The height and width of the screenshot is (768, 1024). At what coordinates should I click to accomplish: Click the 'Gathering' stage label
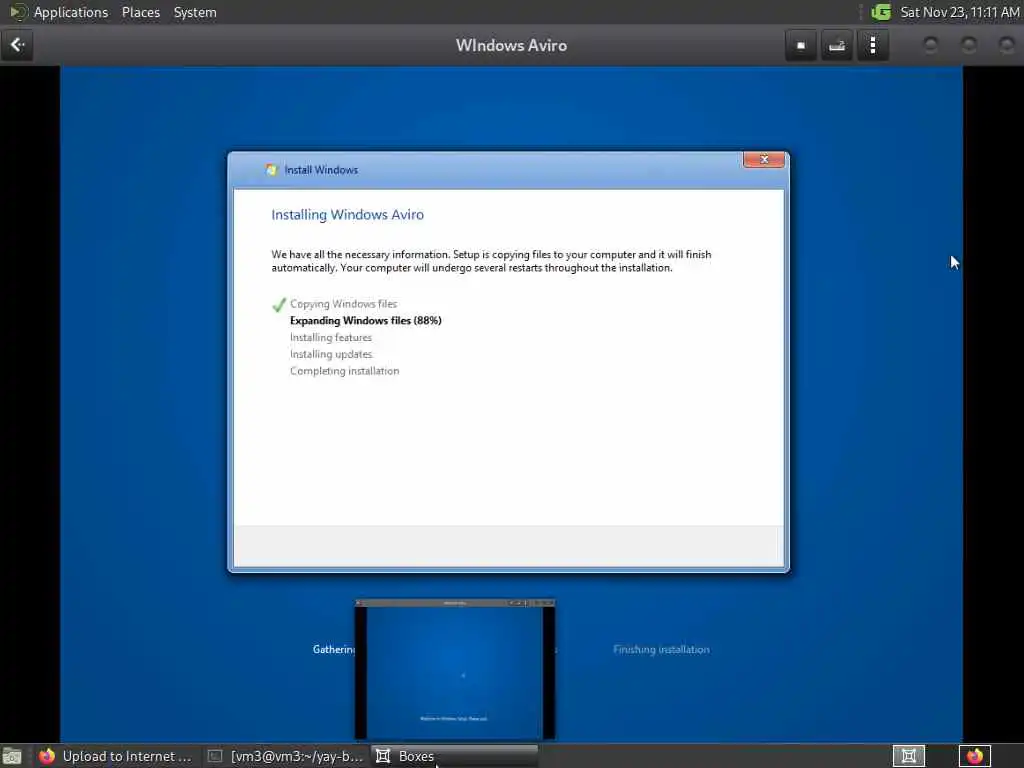tap(334, 649)
